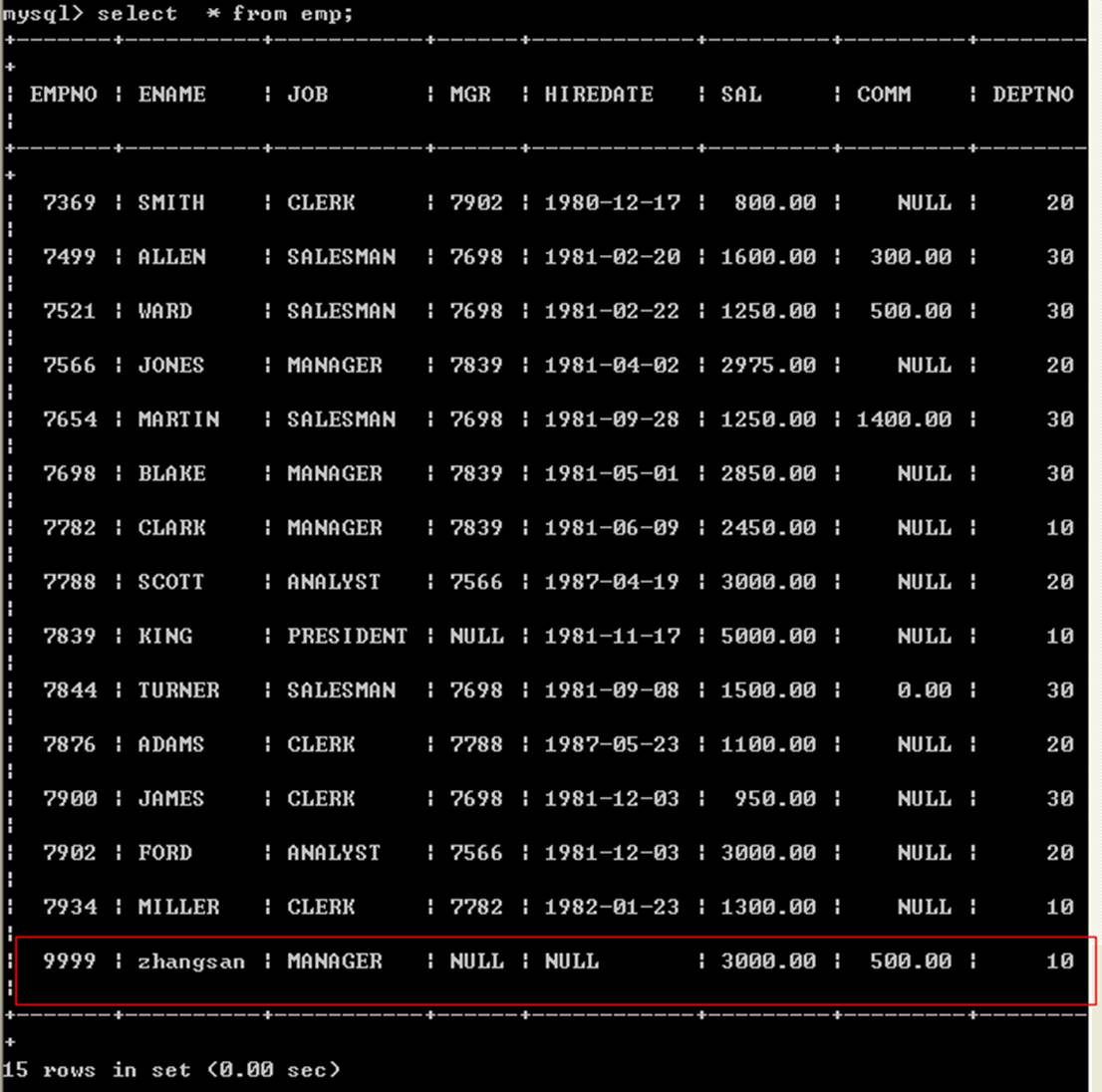
Task: Click the hire date 1987-04-19
Action: [612, 582]
